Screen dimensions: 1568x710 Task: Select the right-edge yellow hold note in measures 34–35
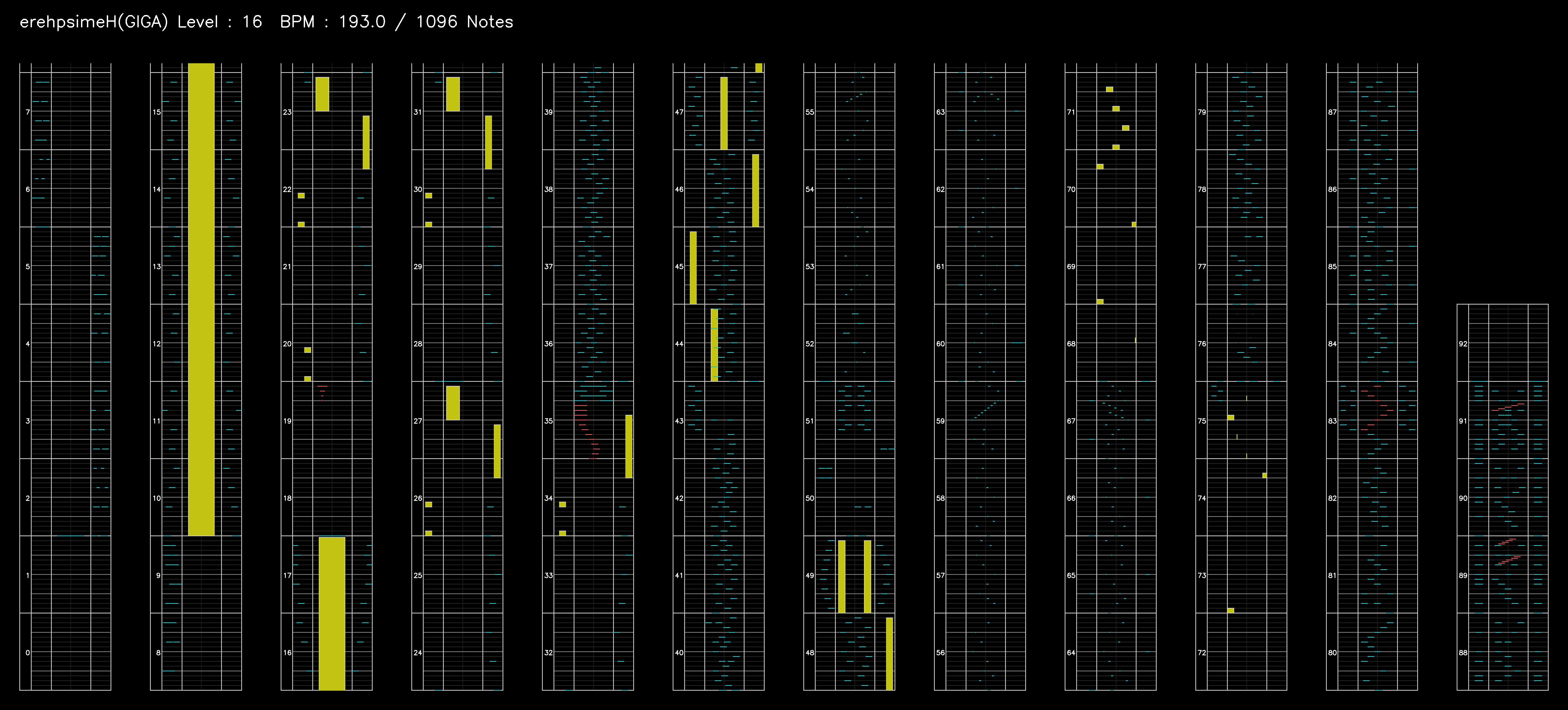629,446
